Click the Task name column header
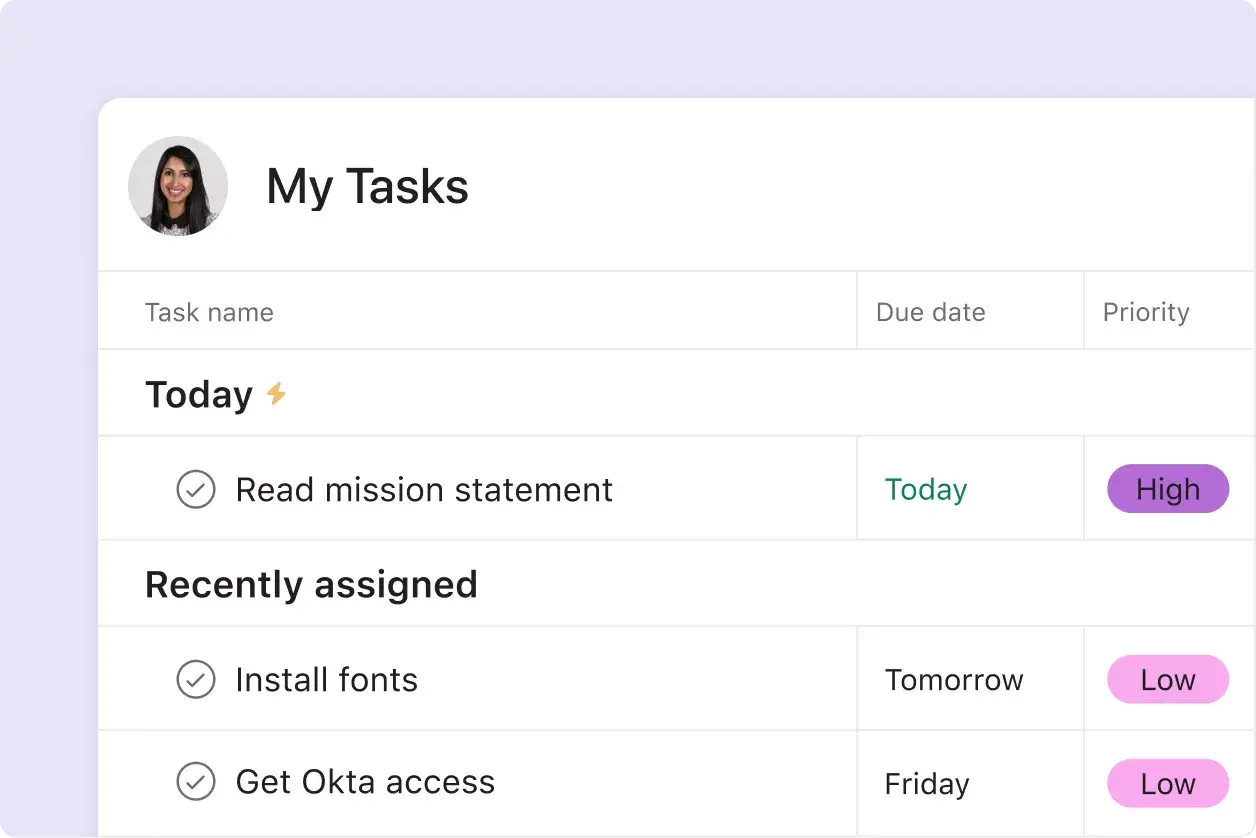Viewport: 1256px width, 838px height. [209, 312]
